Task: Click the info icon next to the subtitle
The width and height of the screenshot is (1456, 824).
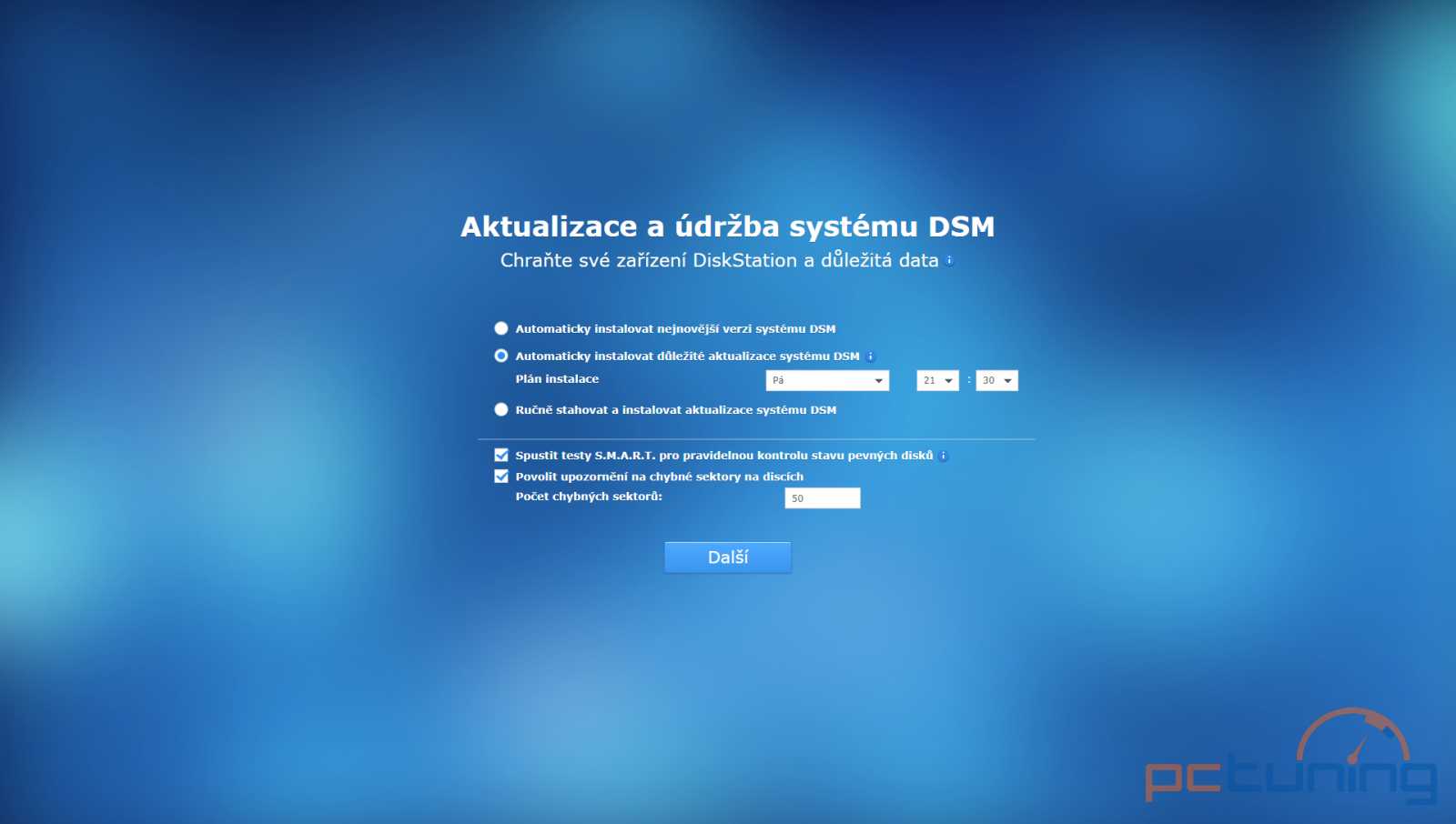Action: (949, 260)
